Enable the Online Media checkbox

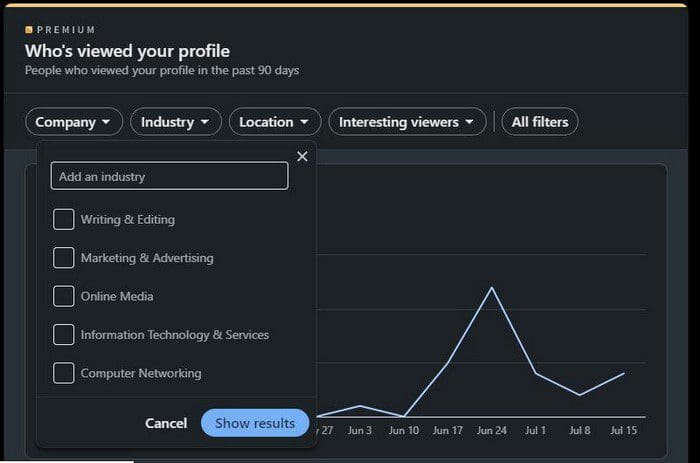63,296
